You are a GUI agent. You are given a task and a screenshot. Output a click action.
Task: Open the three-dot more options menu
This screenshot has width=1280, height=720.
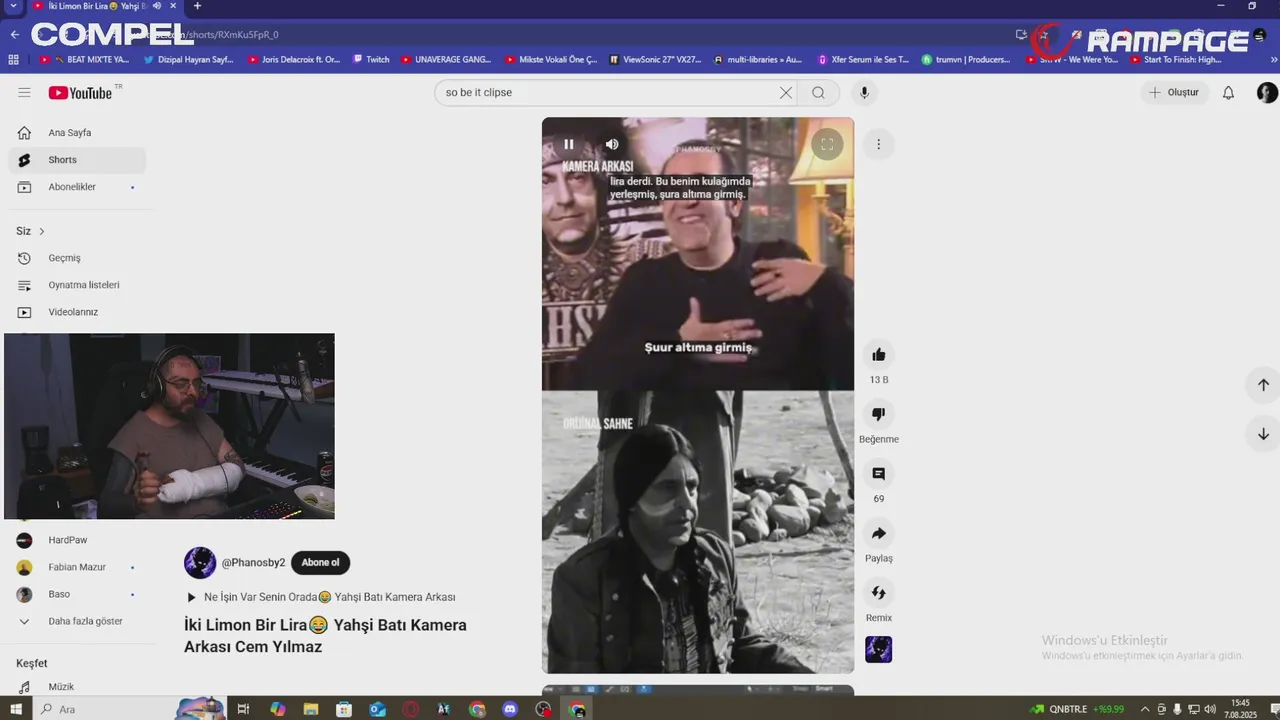pos(878,144)
